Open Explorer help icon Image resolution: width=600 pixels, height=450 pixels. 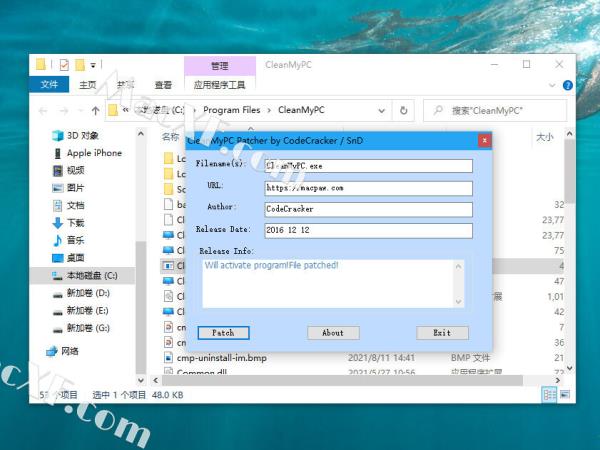coord(567,85)
